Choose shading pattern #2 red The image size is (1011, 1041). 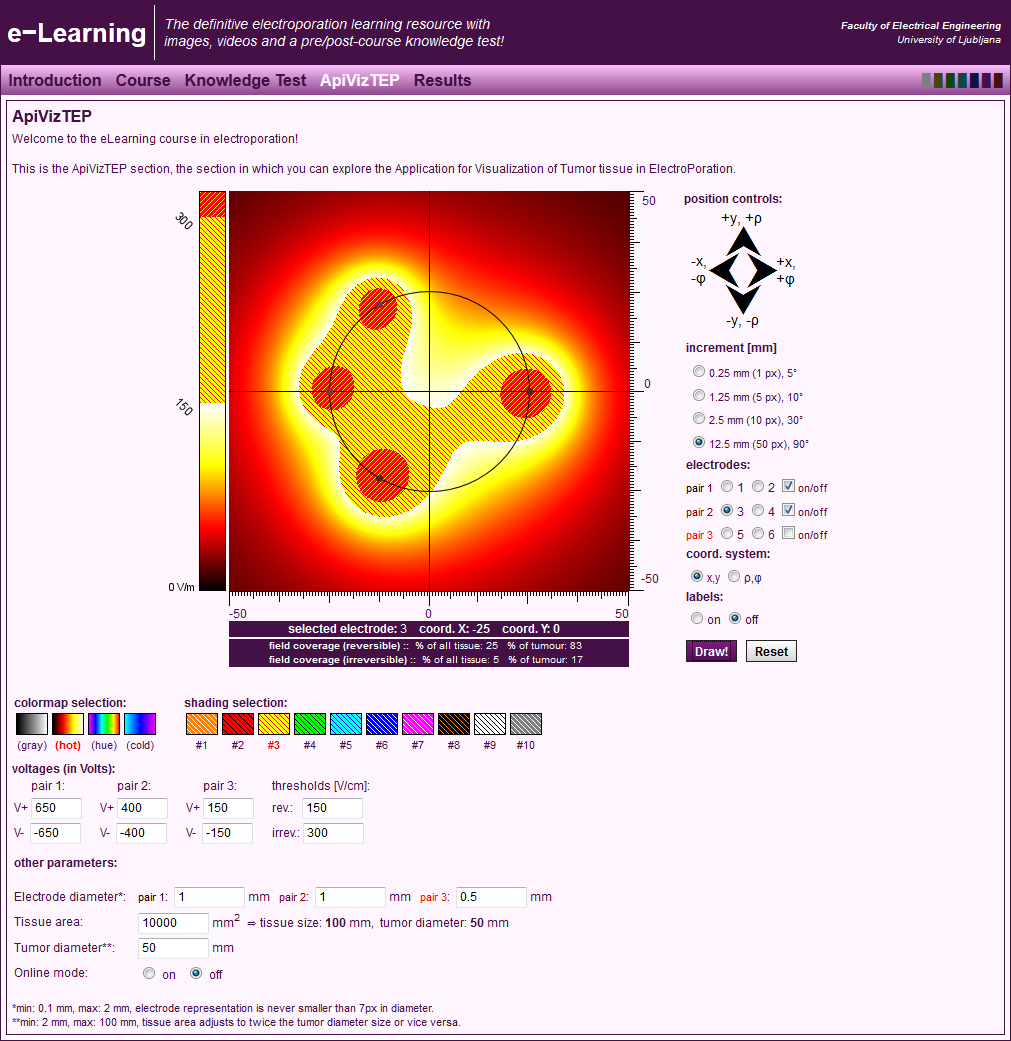(238, 724)
